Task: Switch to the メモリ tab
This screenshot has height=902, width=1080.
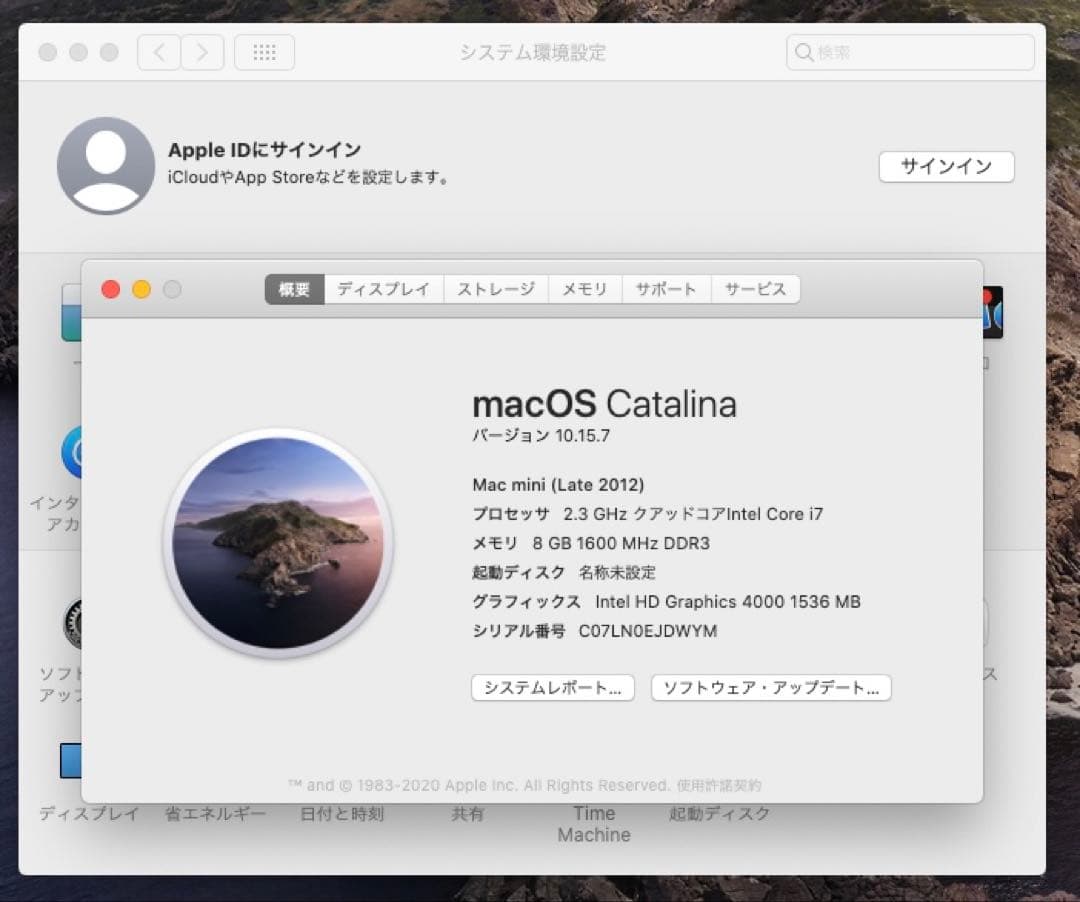Action: 585,289
